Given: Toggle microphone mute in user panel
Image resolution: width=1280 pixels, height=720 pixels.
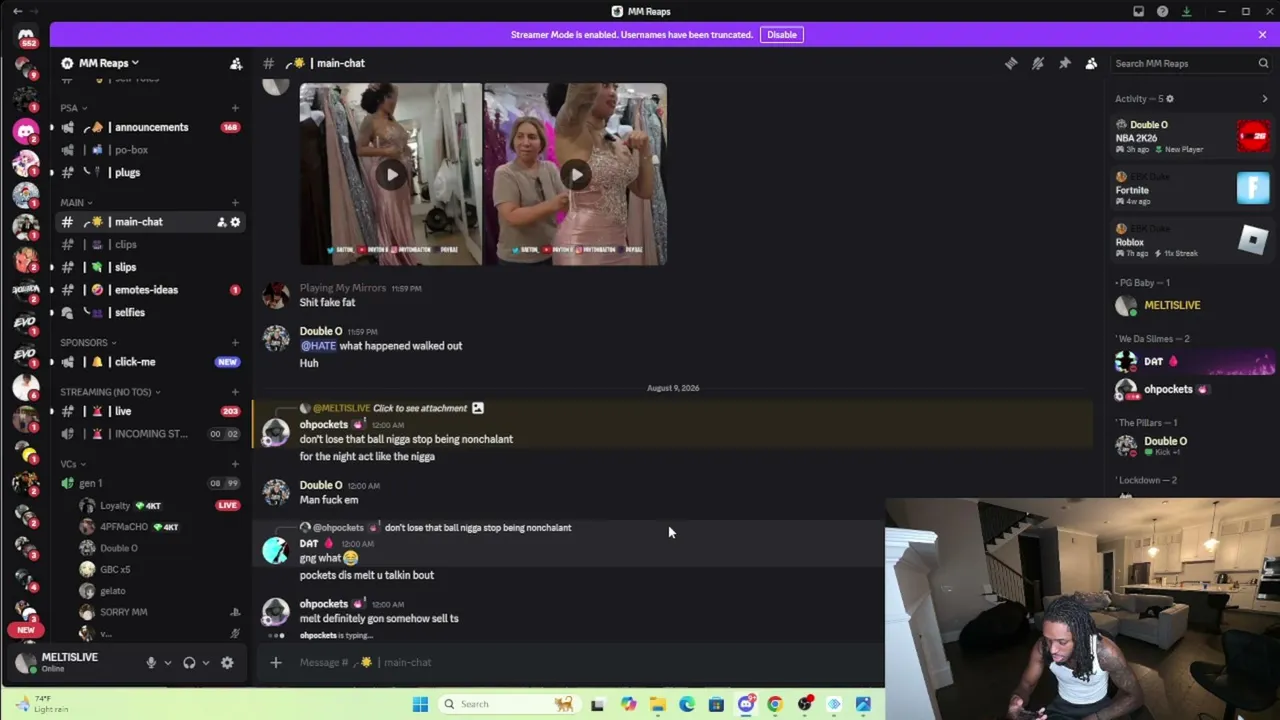Looking at the screenshot, I should pos(151,662).
